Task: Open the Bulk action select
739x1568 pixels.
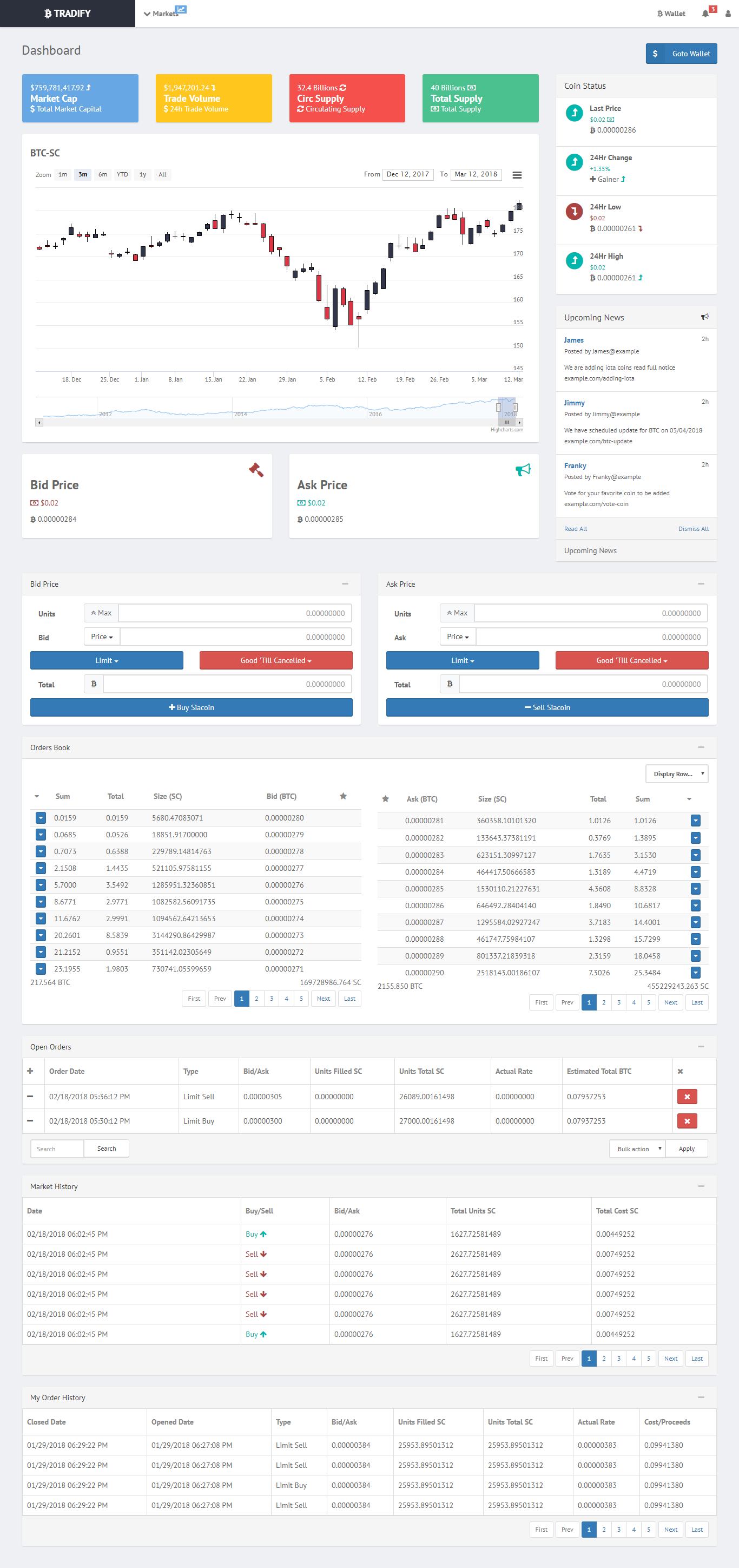Action: point(637,1149)
